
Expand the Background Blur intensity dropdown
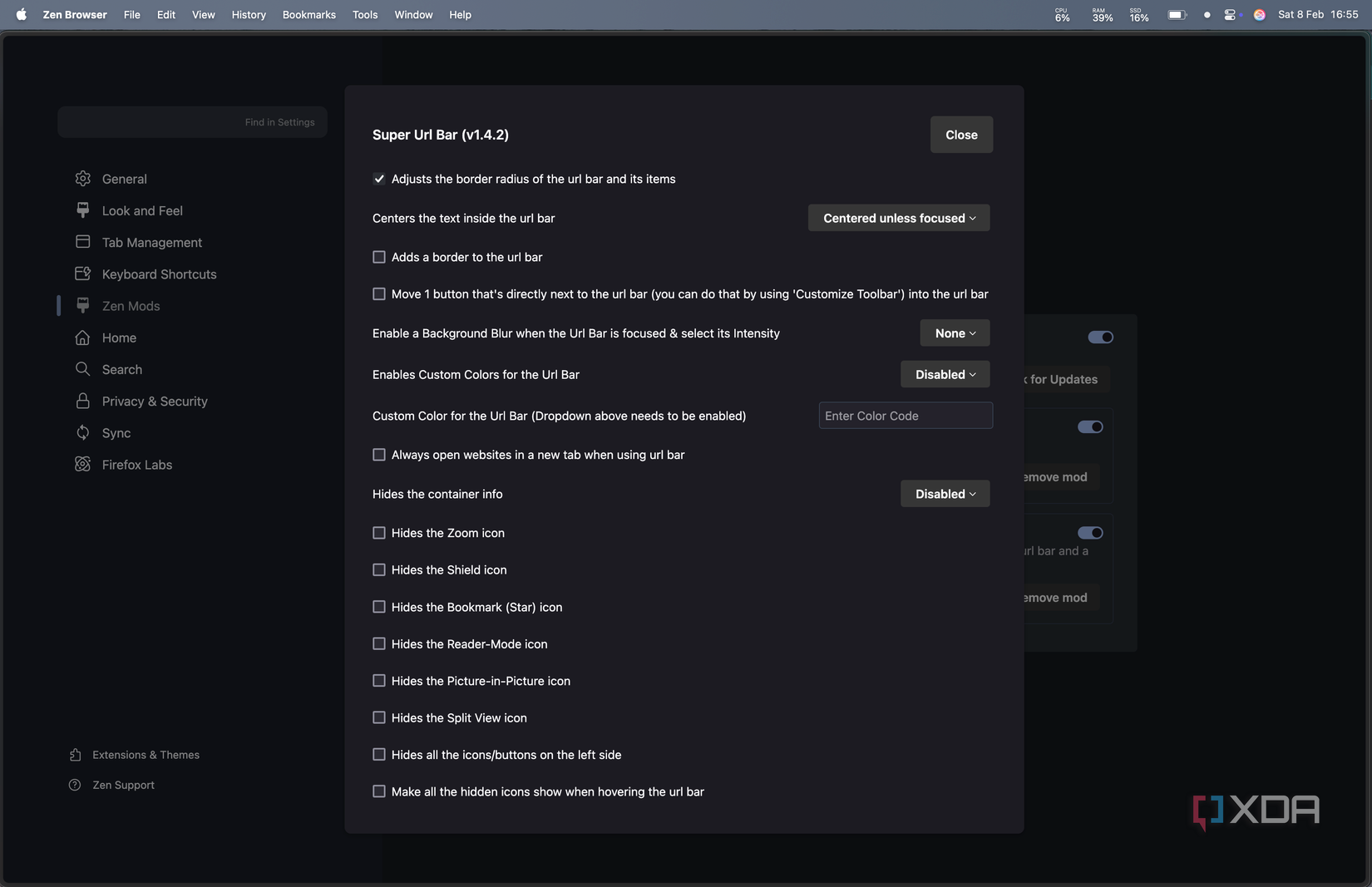click(955, 333)
